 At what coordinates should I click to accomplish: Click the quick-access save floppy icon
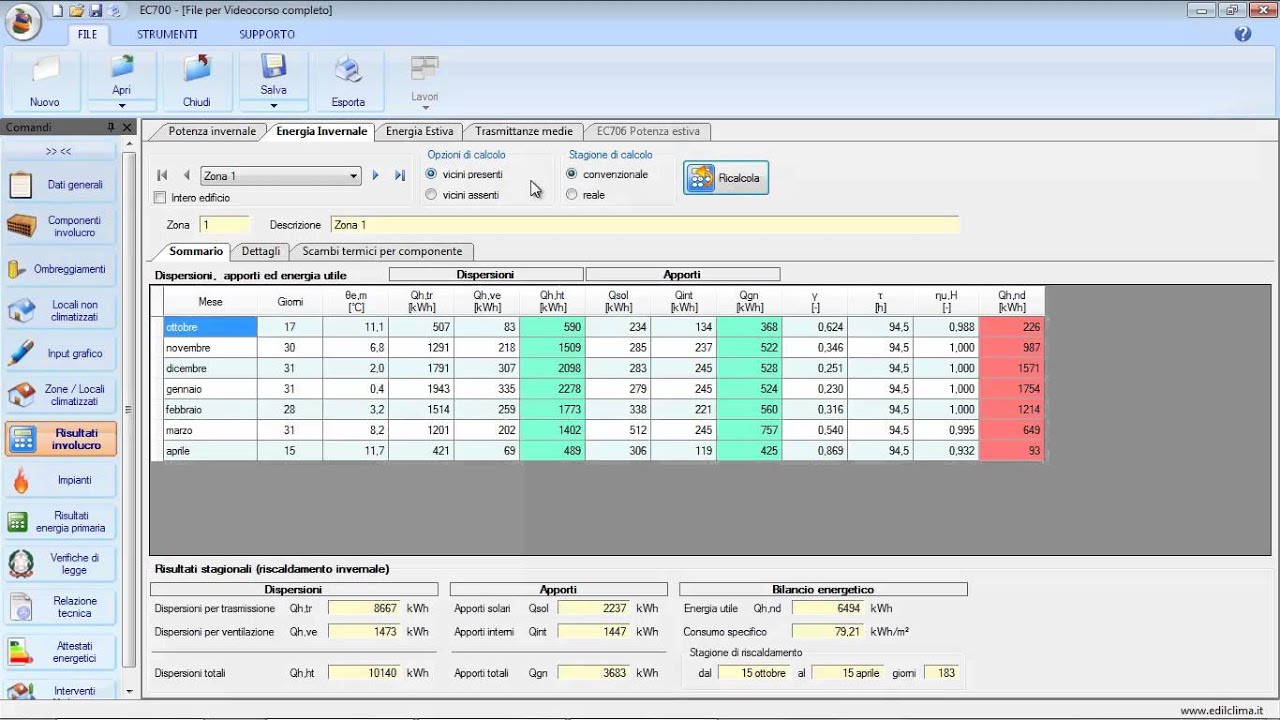[x=95, y=10]
